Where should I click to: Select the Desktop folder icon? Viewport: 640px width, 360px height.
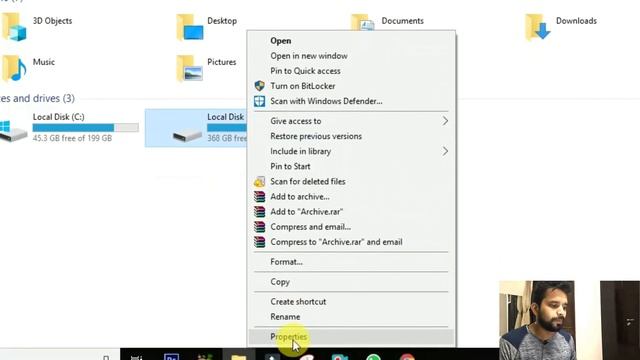click(190, 27)
